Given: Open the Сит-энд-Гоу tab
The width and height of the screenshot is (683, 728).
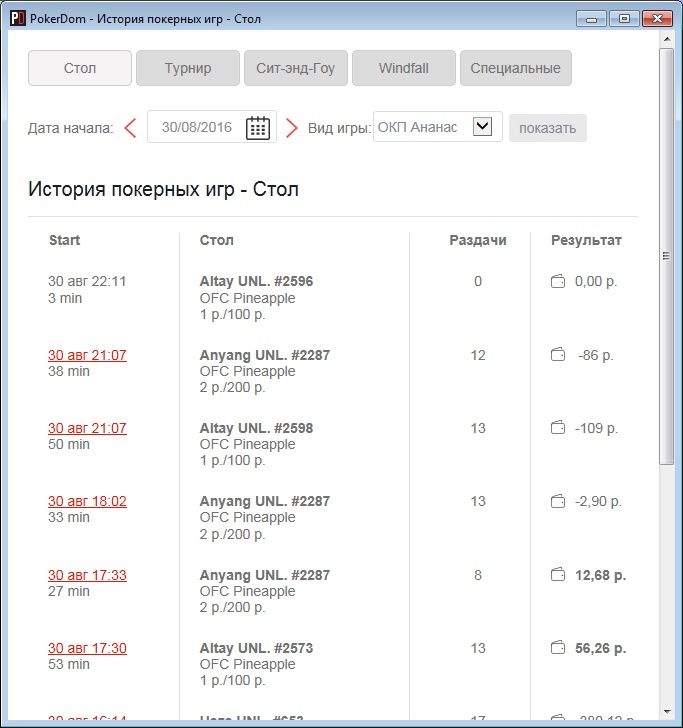Looking at the screenshot, I should pos(296,68).
